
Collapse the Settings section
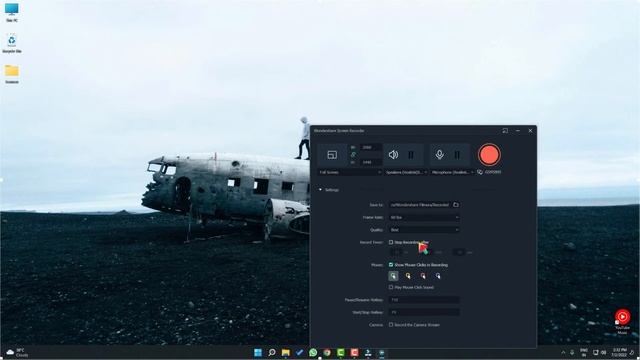click(320, 190)
